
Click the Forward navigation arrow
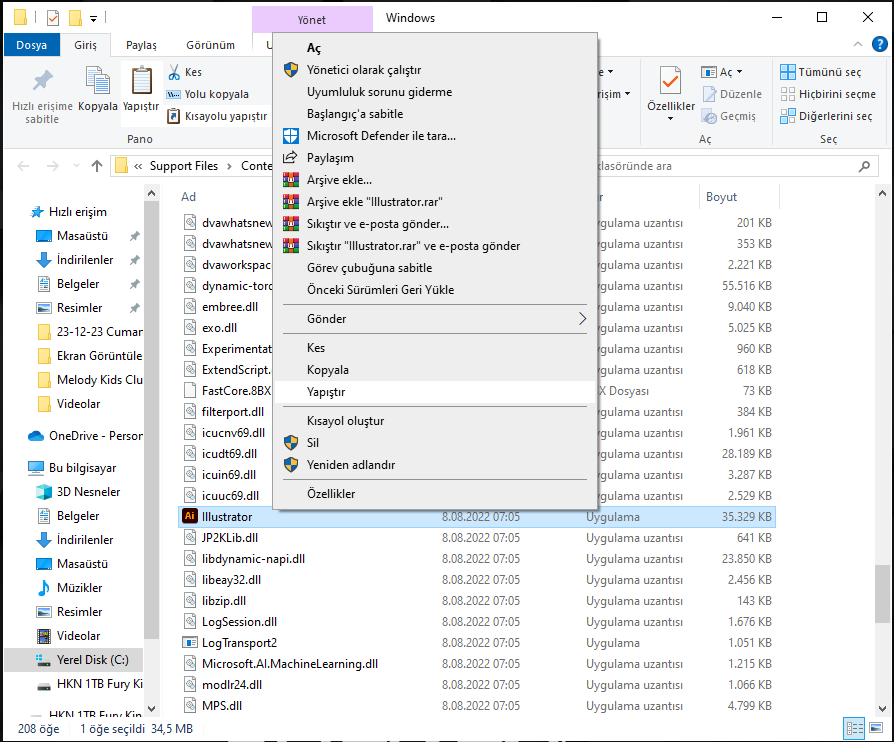[x=52, y=166]
